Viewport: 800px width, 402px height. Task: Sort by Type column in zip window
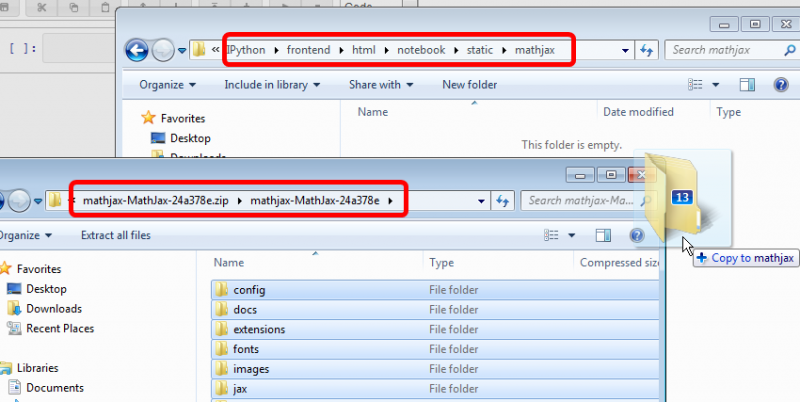(x=441, y=263)
